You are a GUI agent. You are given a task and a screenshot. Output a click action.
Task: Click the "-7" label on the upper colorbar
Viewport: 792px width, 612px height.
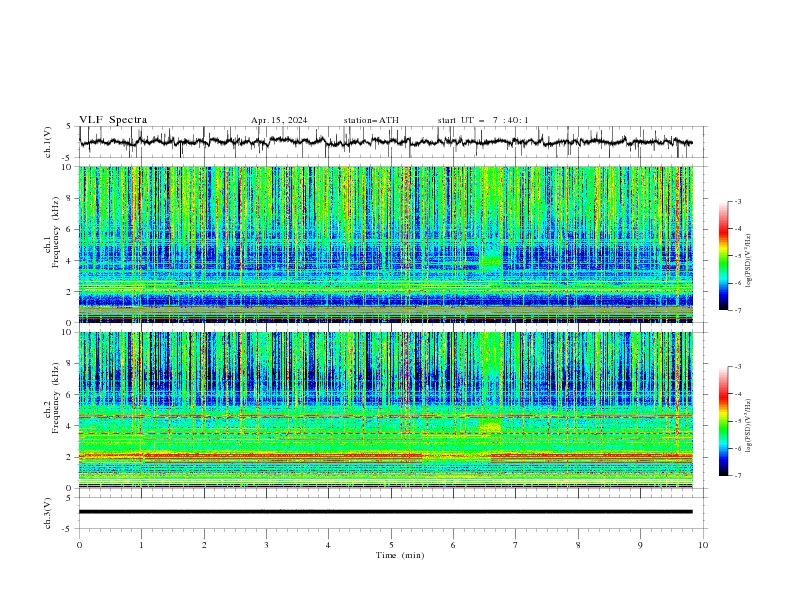click(737, 310)
